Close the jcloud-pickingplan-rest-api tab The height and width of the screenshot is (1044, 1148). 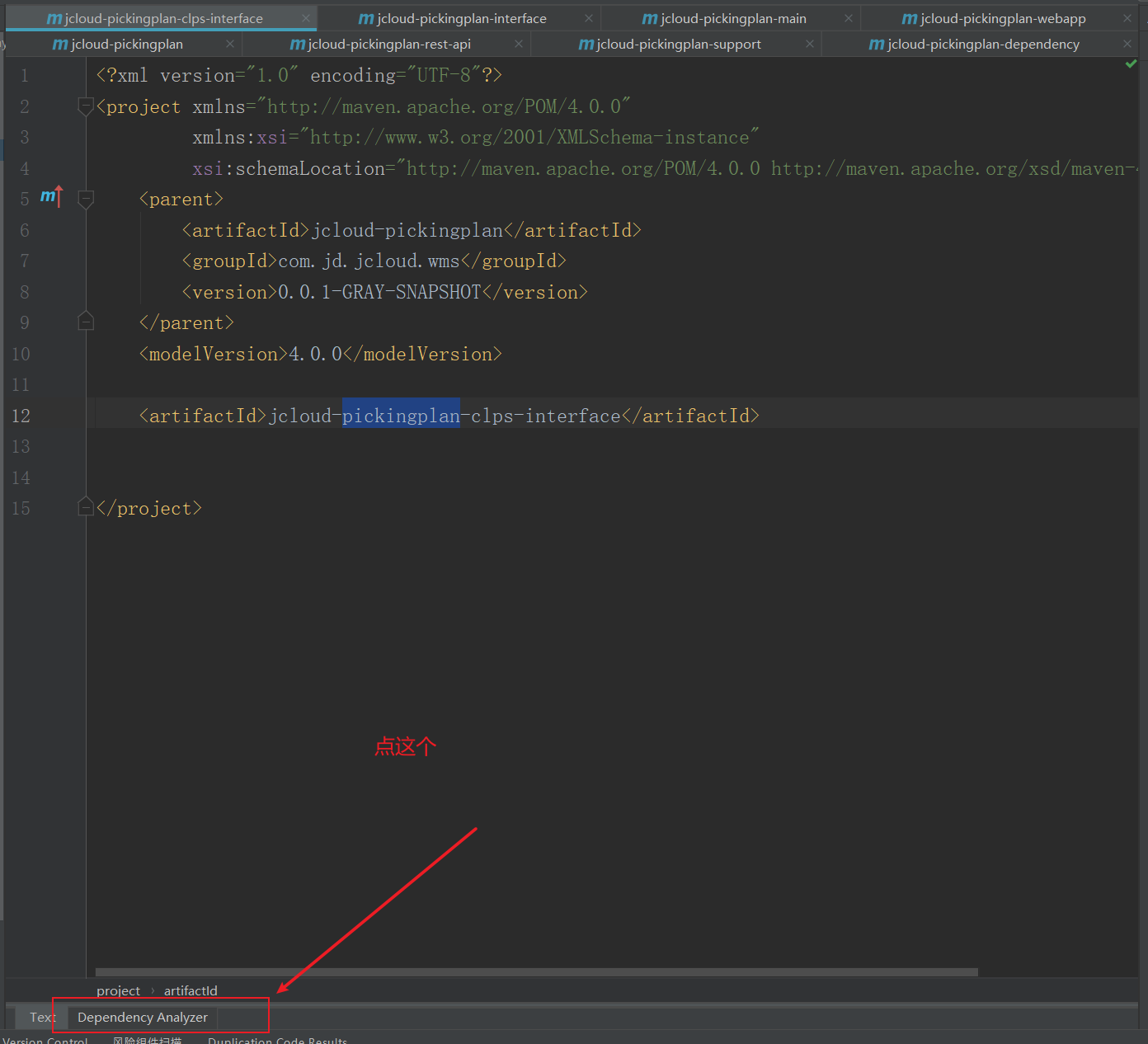click(518, 44)
